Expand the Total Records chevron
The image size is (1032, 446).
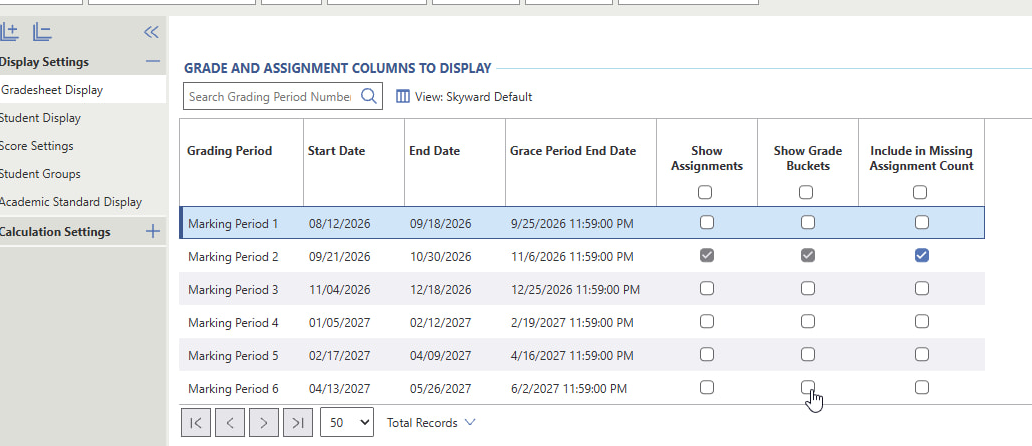point(470,422)
